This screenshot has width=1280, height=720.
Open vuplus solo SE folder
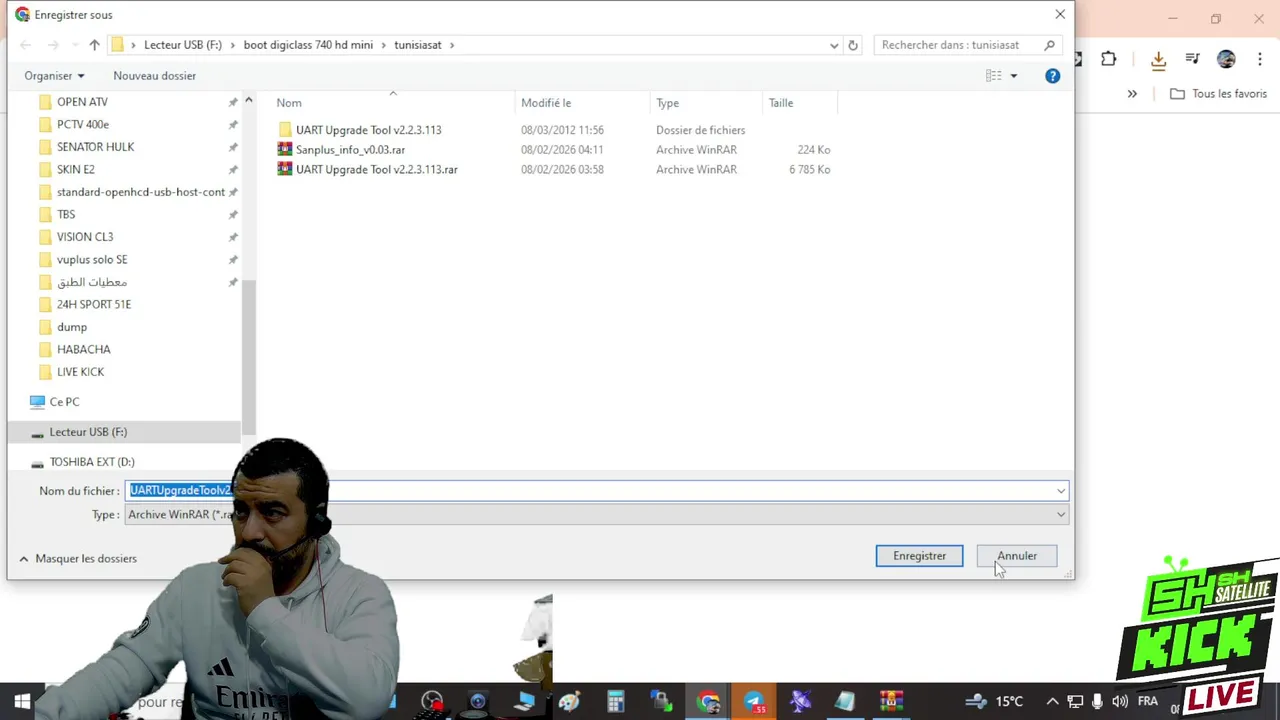point(92,260)
